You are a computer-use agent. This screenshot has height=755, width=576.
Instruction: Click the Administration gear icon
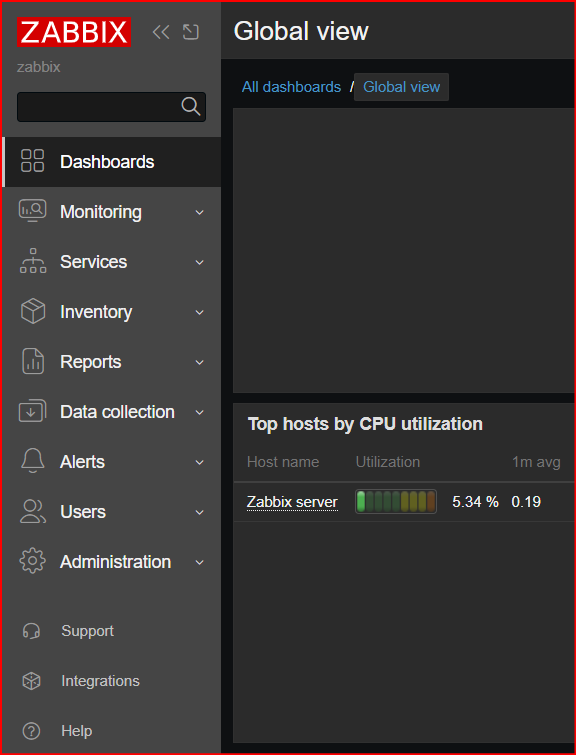32,561
